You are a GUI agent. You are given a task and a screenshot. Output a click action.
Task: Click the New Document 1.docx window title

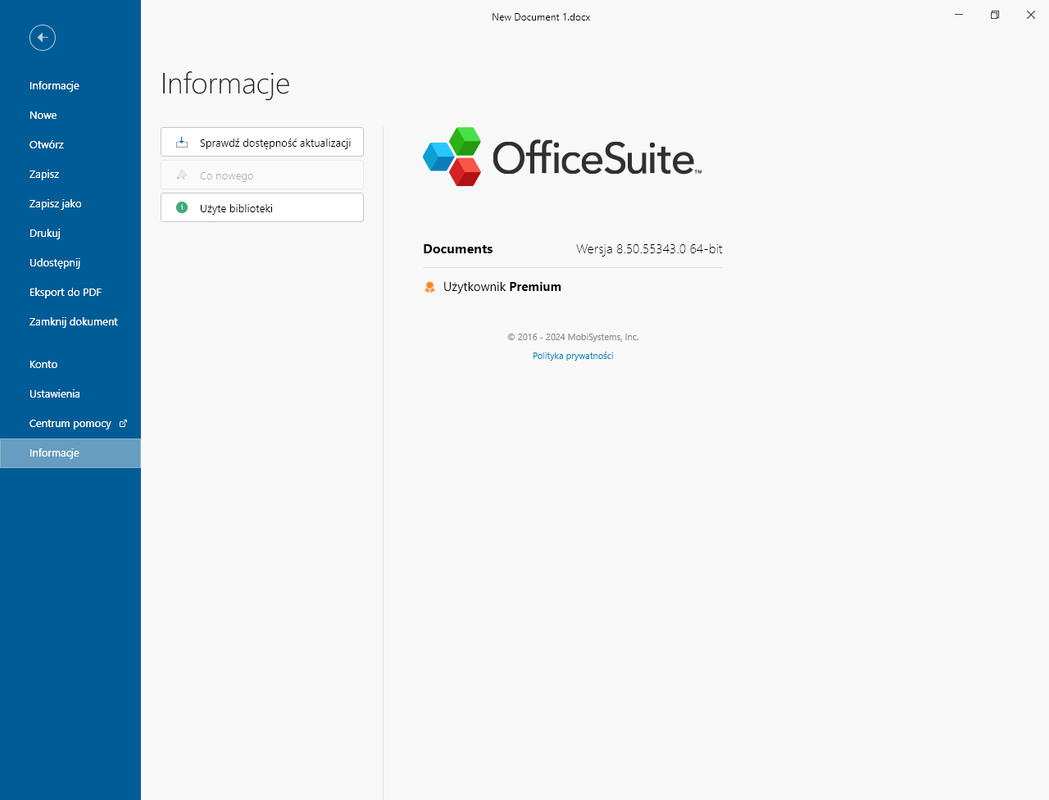click(541, 17)
